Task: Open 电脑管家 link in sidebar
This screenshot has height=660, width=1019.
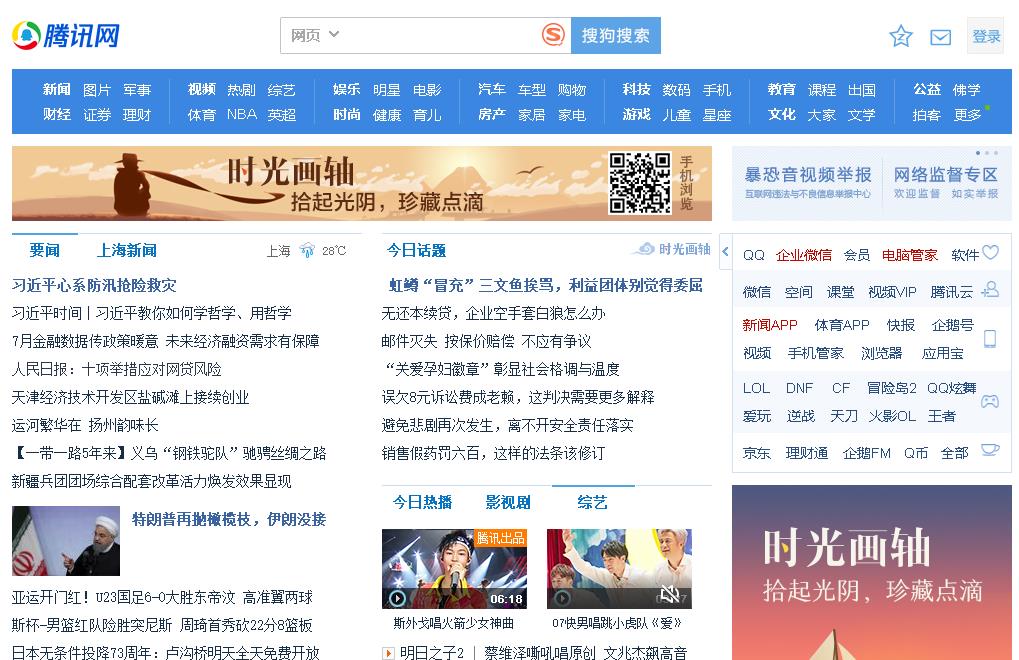Action: click(910, 255)
